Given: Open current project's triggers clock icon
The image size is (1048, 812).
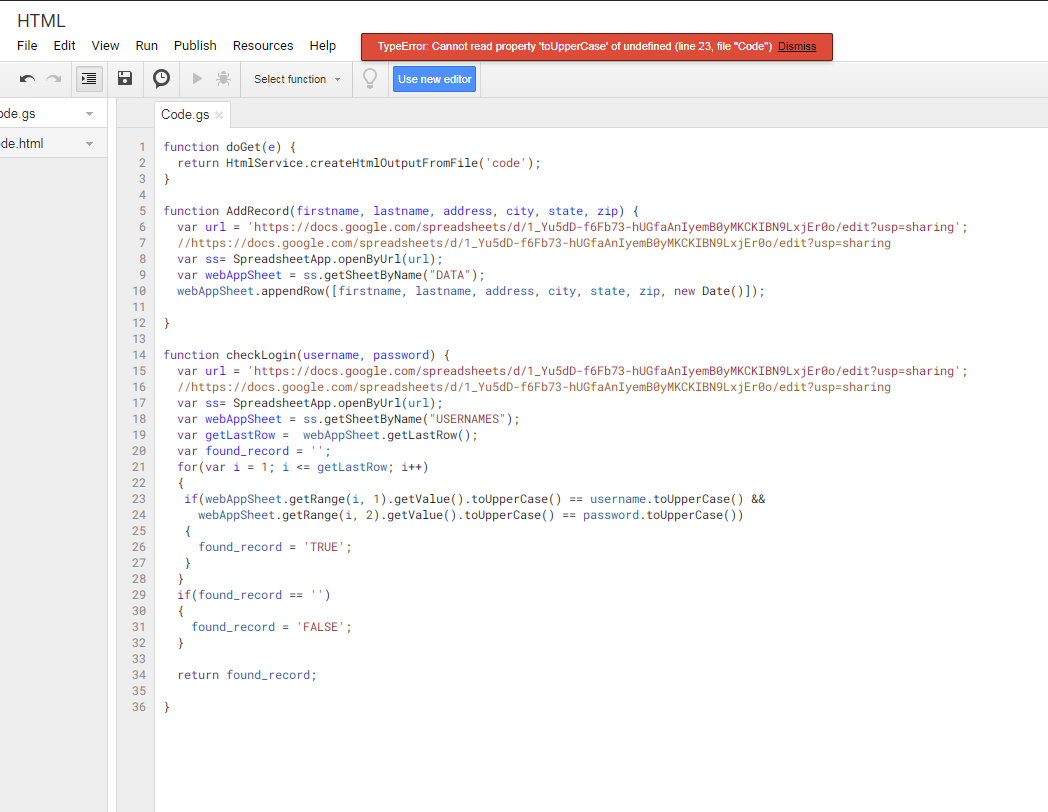Looking at the screenshot, I should pyautogui.click(x=161, y=79).
